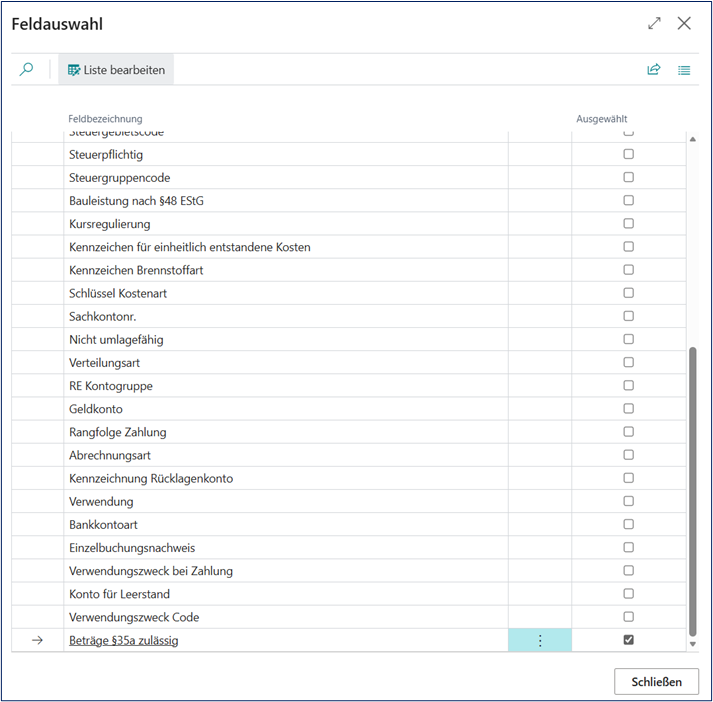Screen dimensions: 713x702
Task: Click the Schließen button
Action: tap(656, 682)
